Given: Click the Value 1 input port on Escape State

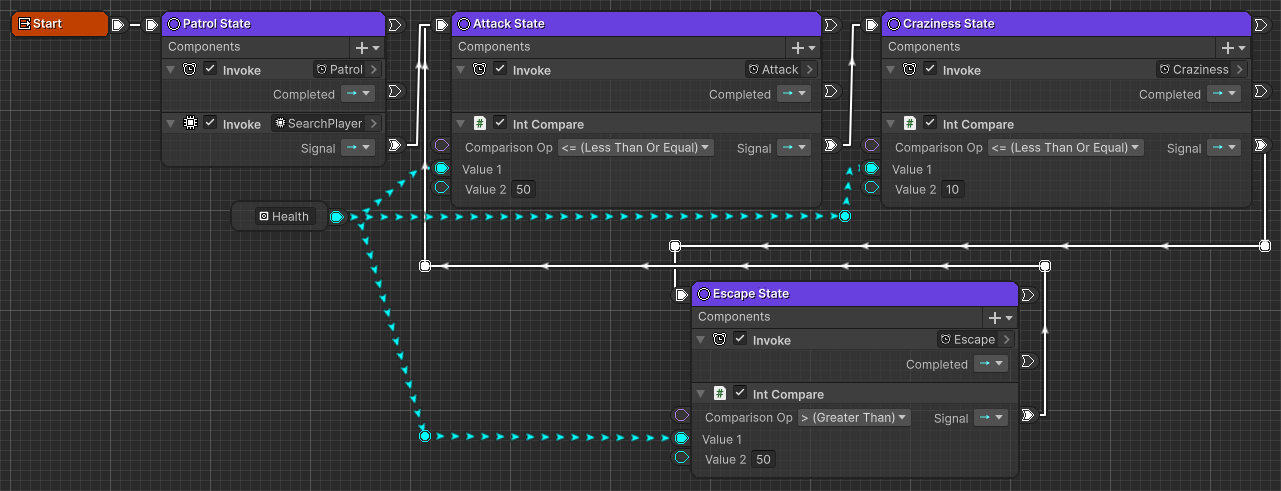Looking at the screenshot, I should coord(681,438).
